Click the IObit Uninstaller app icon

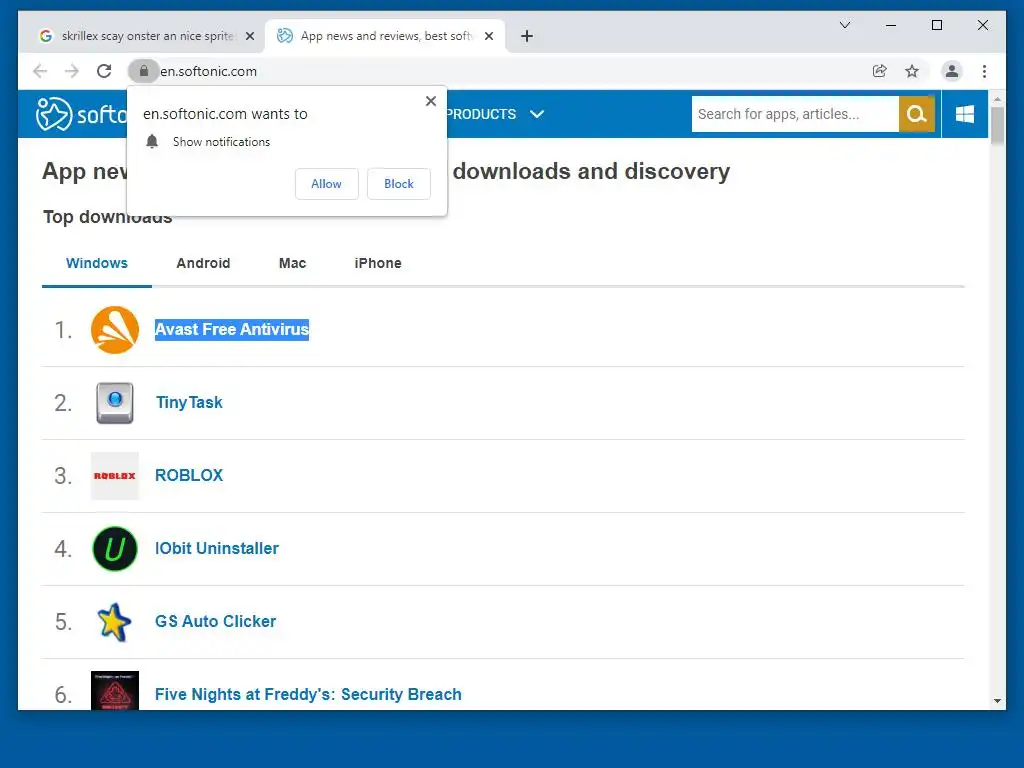(x=114, y=549)
